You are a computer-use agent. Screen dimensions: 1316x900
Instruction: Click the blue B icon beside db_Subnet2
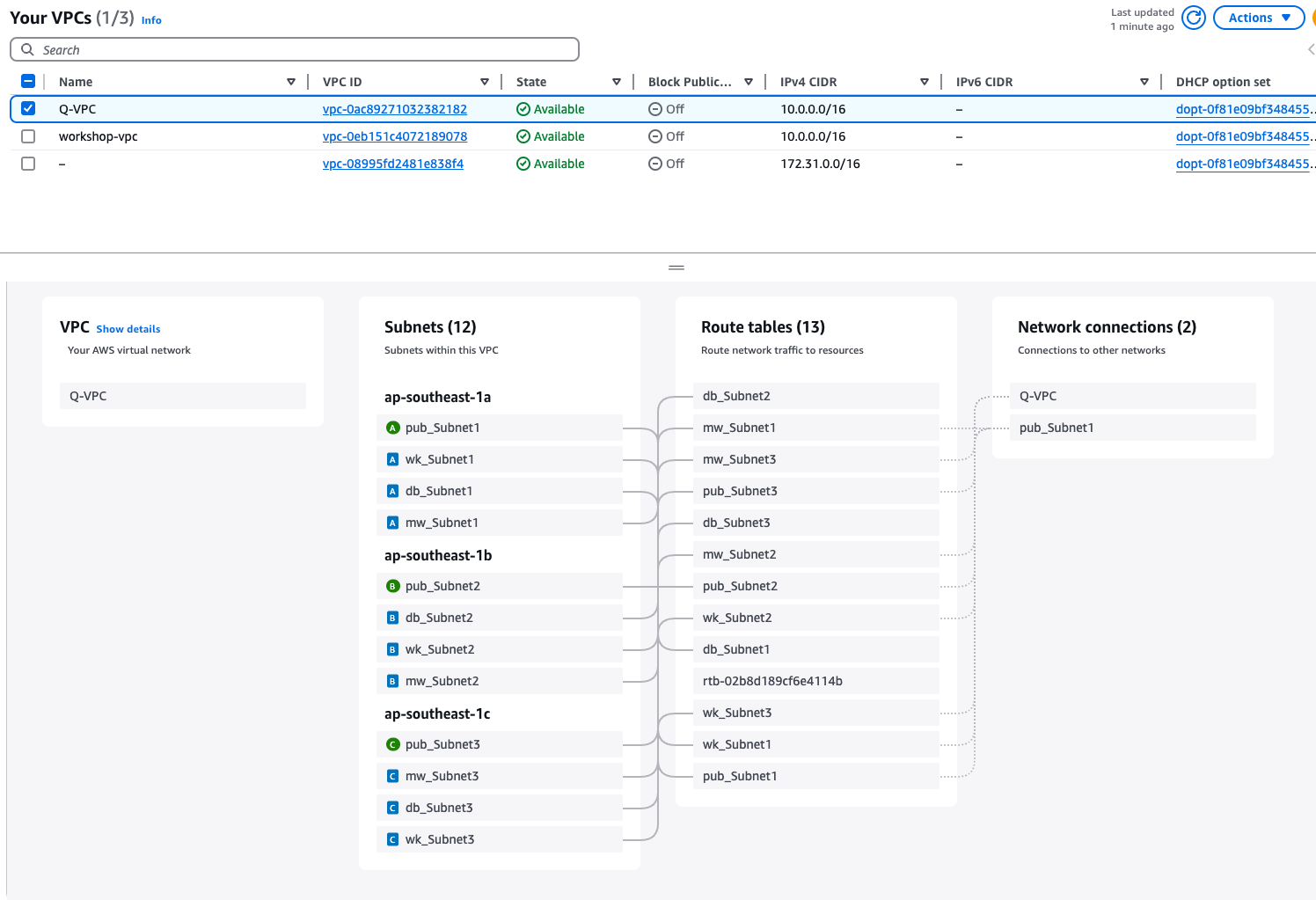(x=393, y=618)
